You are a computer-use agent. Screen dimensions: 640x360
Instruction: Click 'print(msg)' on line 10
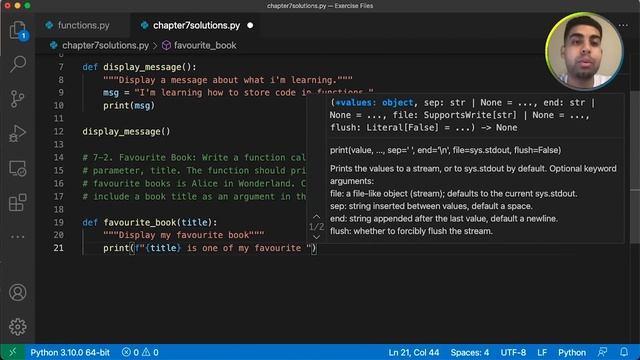(x=129, y=105)
